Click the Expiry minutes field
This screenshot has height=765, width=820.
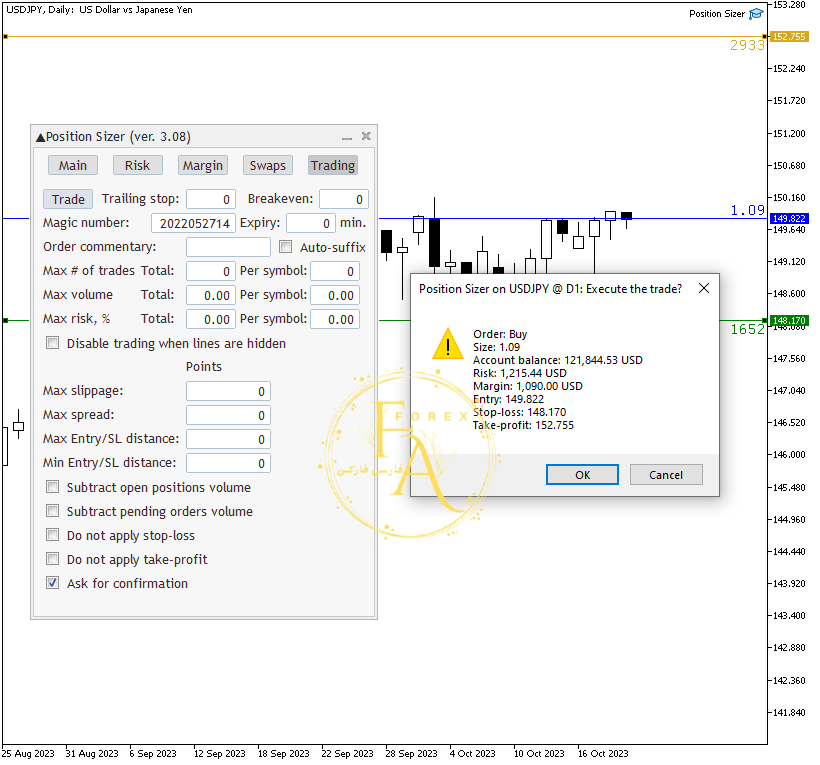(311, 223)
